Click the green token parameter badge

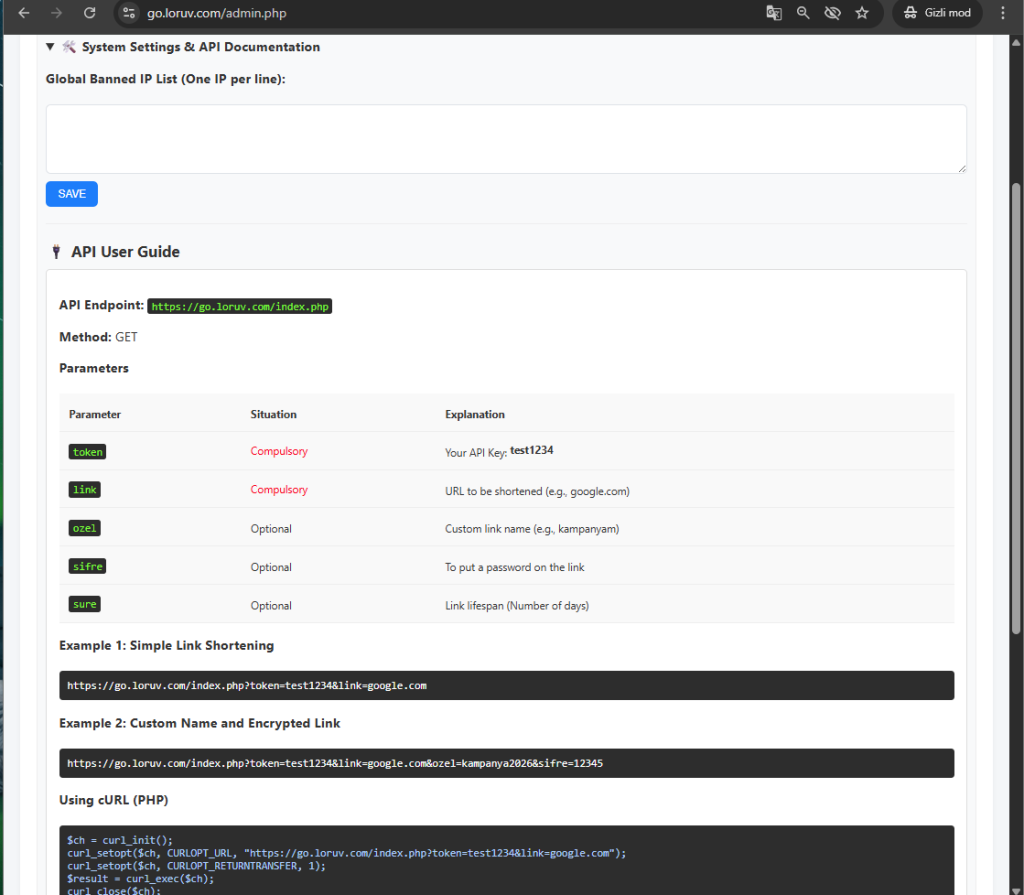point(88,452)
